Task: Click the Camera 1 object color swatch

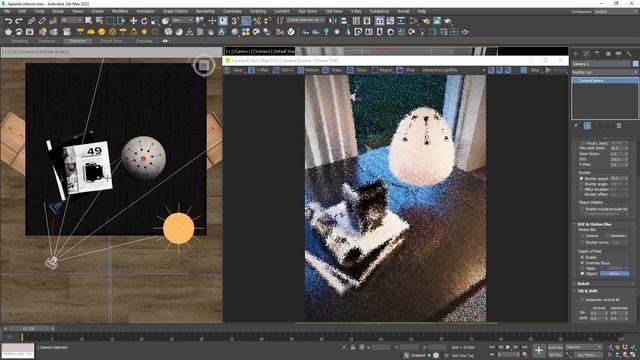Action: pos(636,64)
